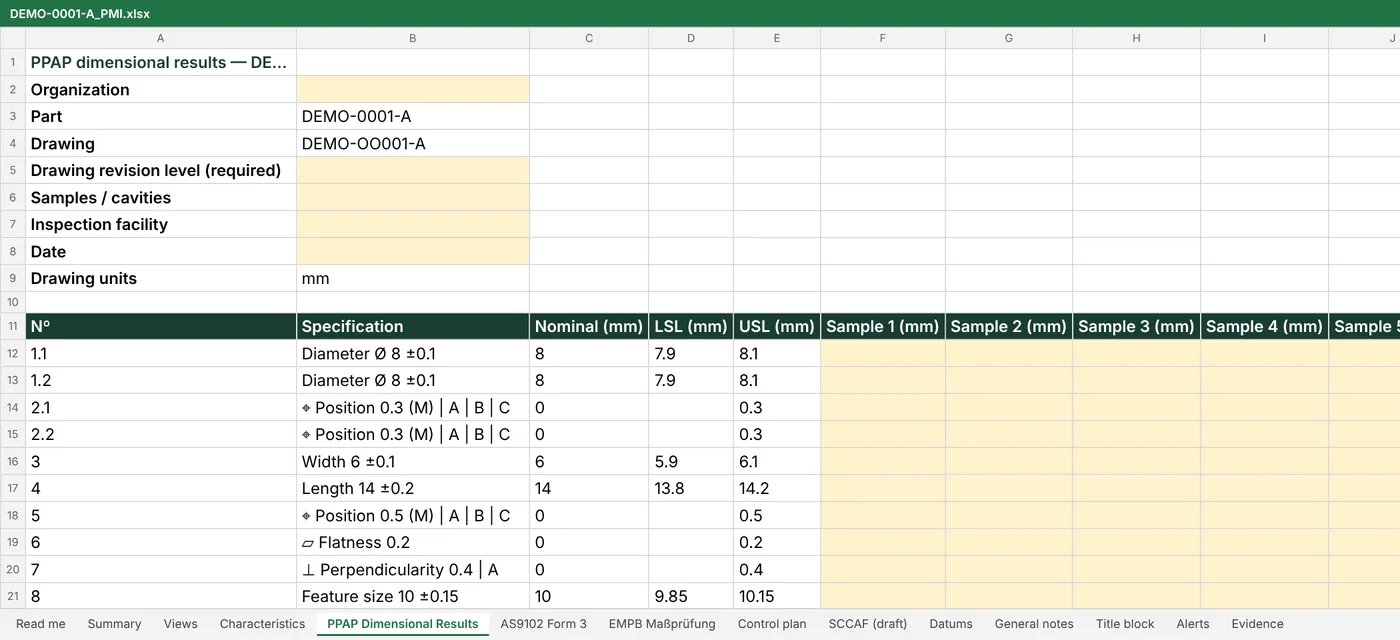Select the cell containing DEMO-0001-A
The height and width of the screenshot is (640, 1400).
coord(413,116)
